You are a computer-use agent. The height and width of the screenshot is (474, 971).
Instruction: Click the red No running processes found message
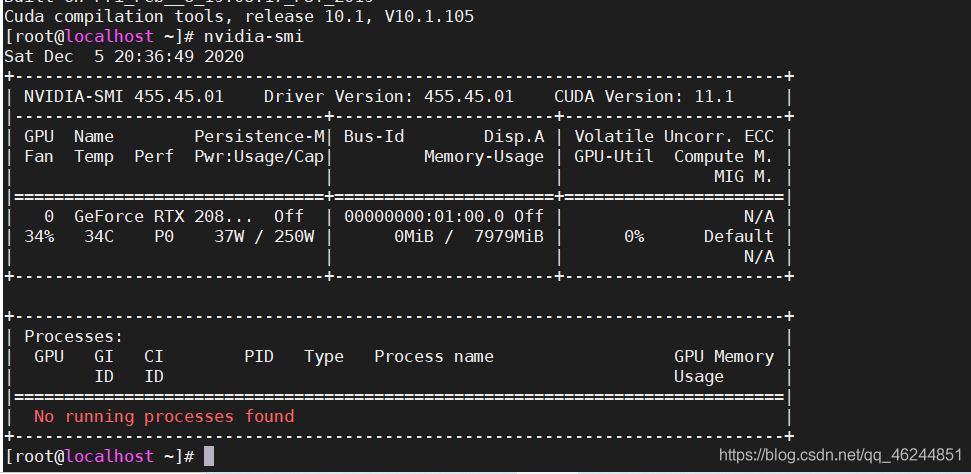click(x=163, y=416)
